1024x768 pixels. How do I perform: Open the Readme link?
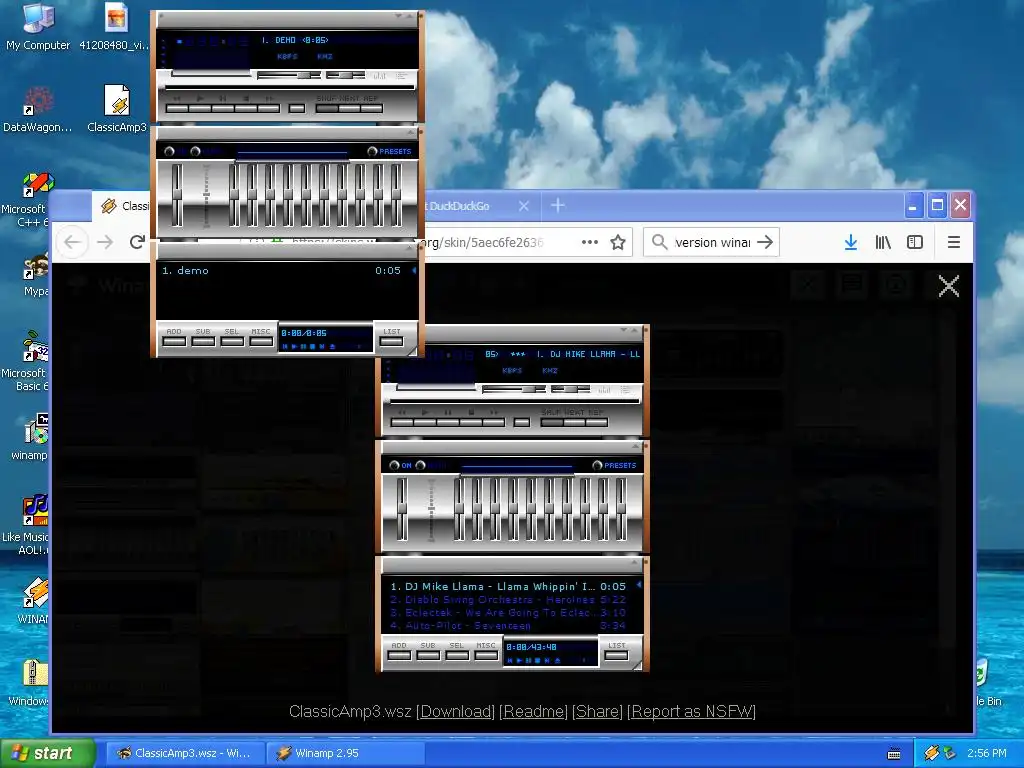[x=534, y=712]
